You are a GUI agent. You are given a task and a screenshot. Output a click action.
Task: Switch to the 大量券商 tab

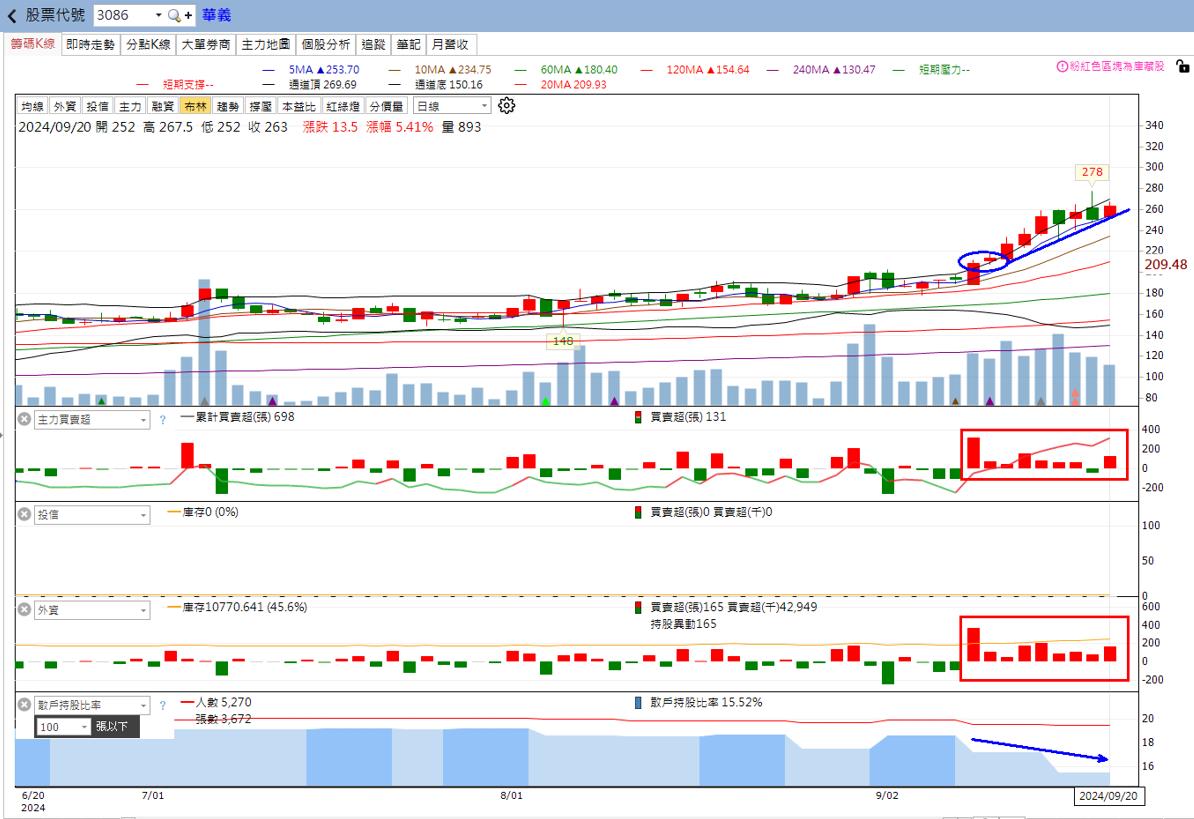(206, 44)
